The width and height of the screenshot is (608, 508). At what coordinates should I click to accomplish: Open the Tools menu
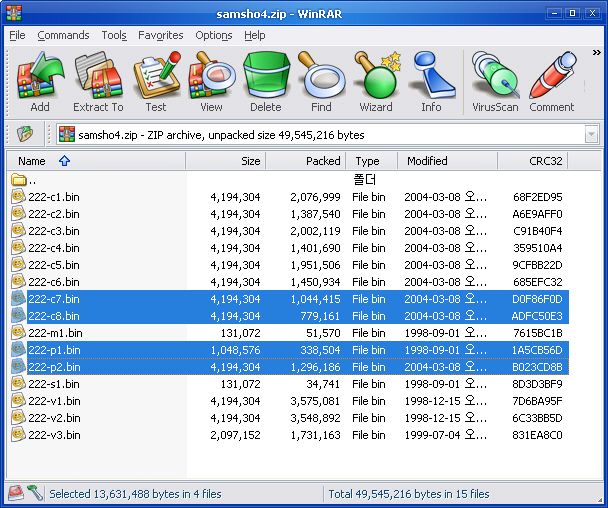pos(114,35)
